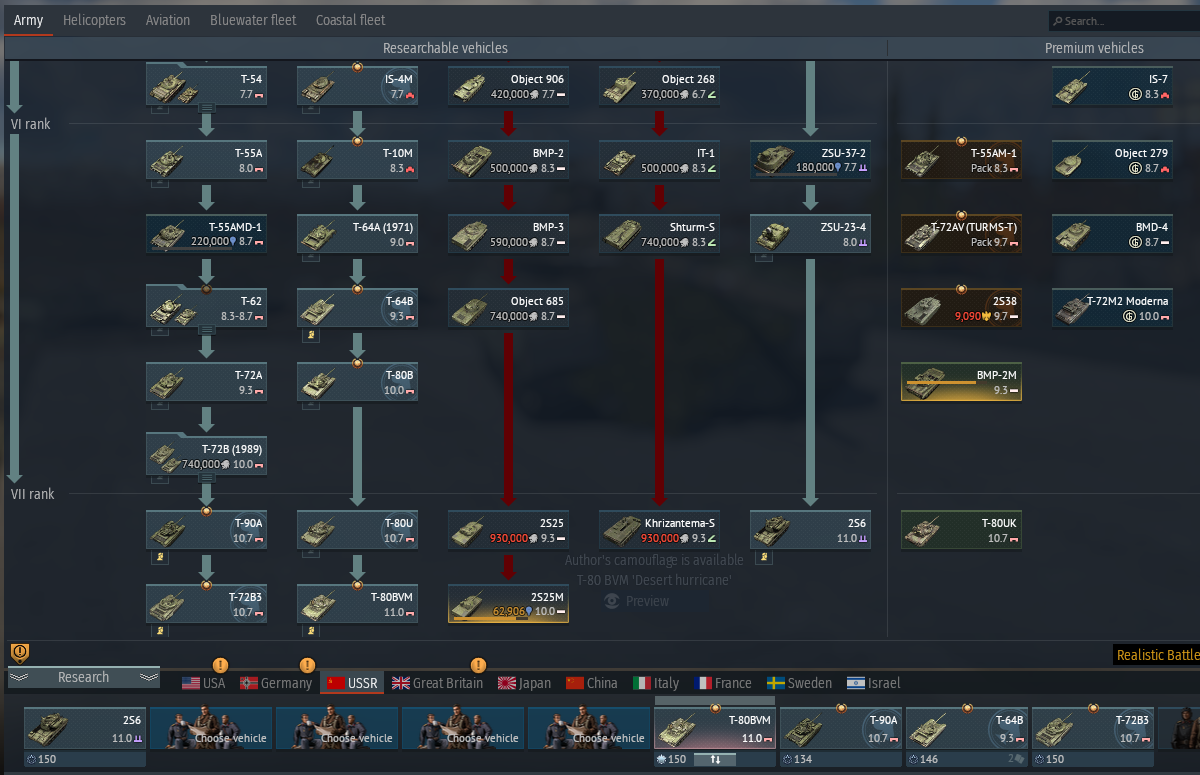Select the 2S25 light tank card
Image resolution: width=1200 pixels, height=775 pixels.
pyautogui.click(x=509, y=530)
